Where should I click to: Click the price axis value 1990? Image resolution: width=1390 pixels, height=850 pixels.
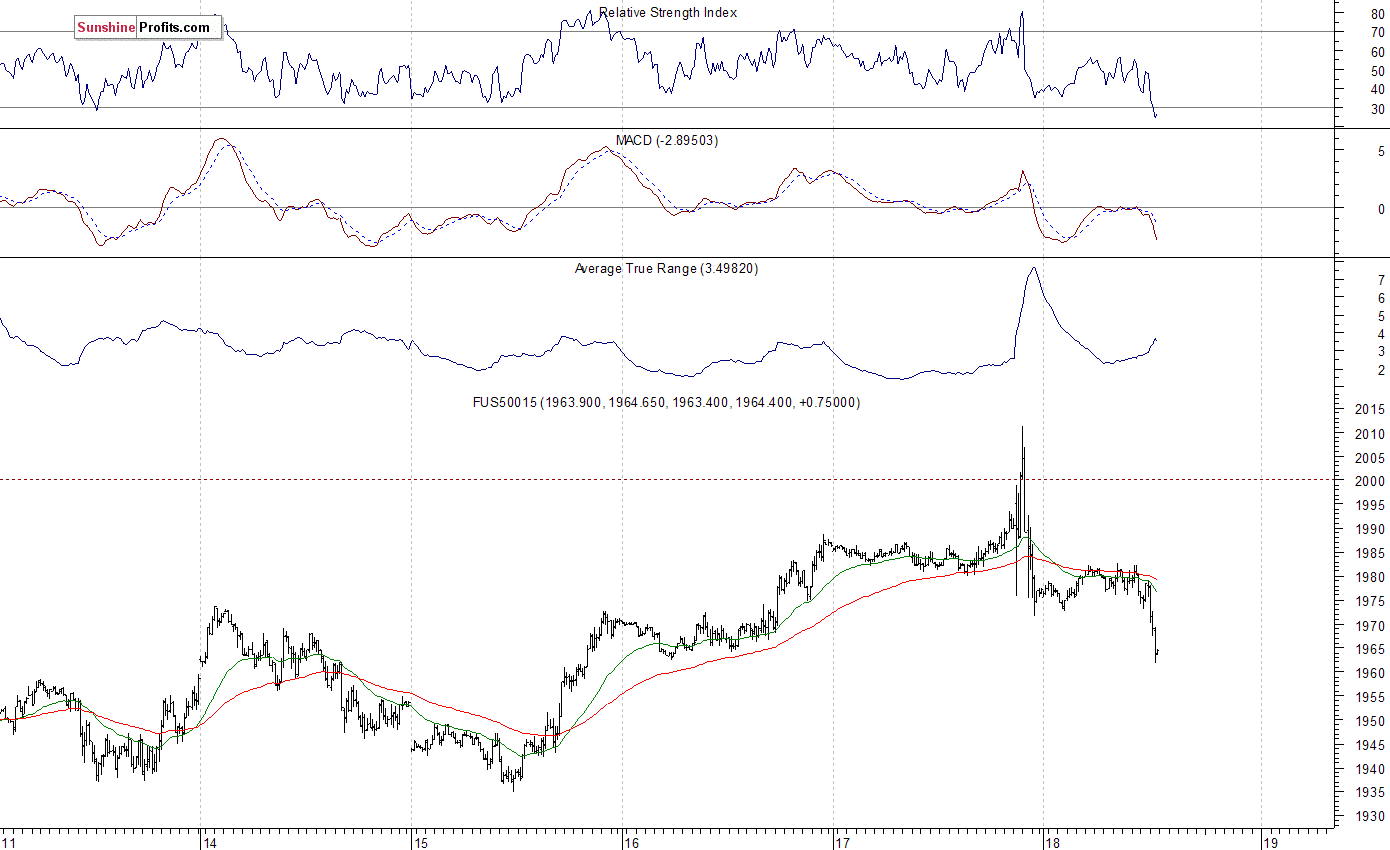click(x=1372, y=530)
